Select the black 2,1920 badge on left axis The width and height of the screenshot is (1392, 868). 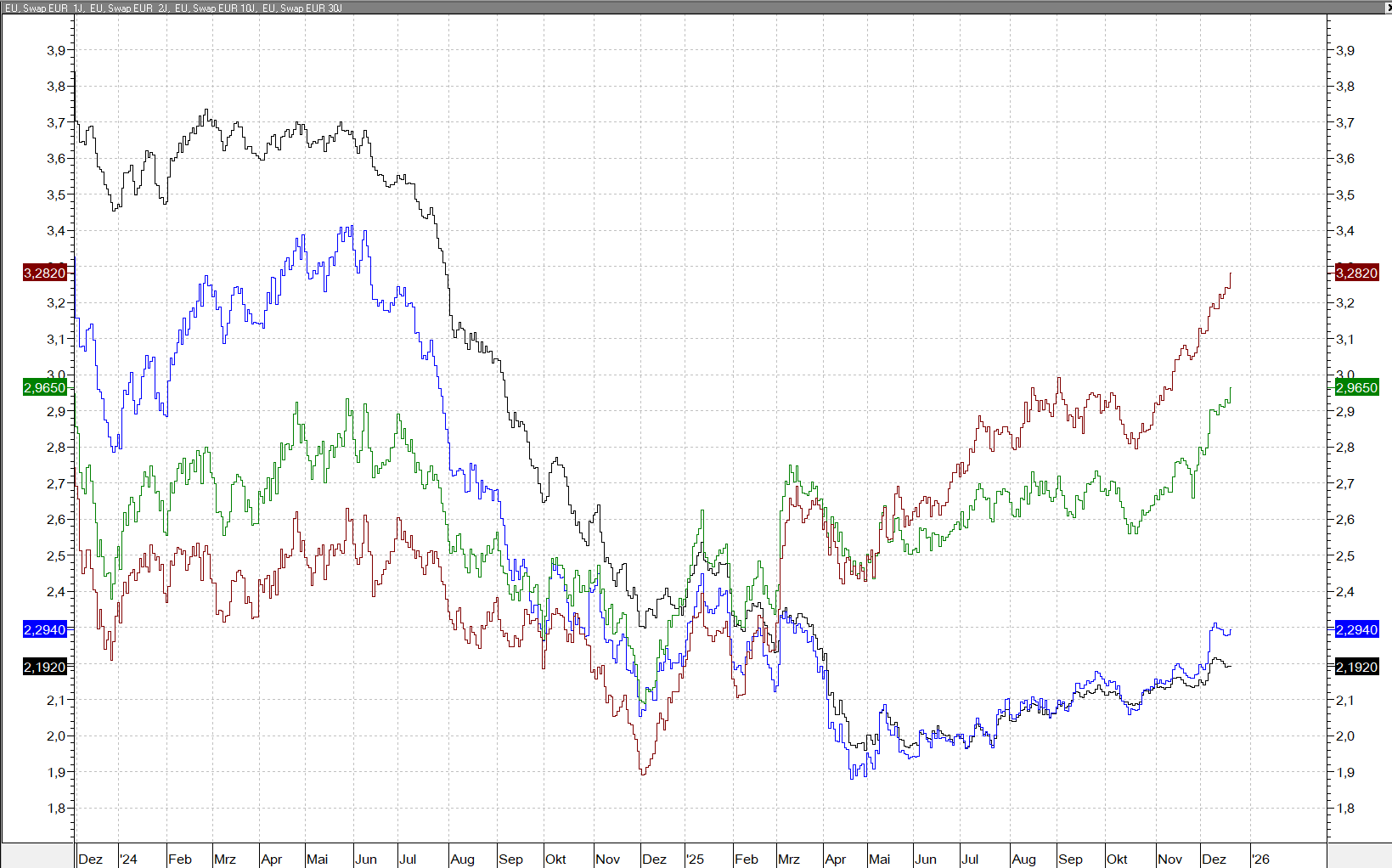(44, 667)
